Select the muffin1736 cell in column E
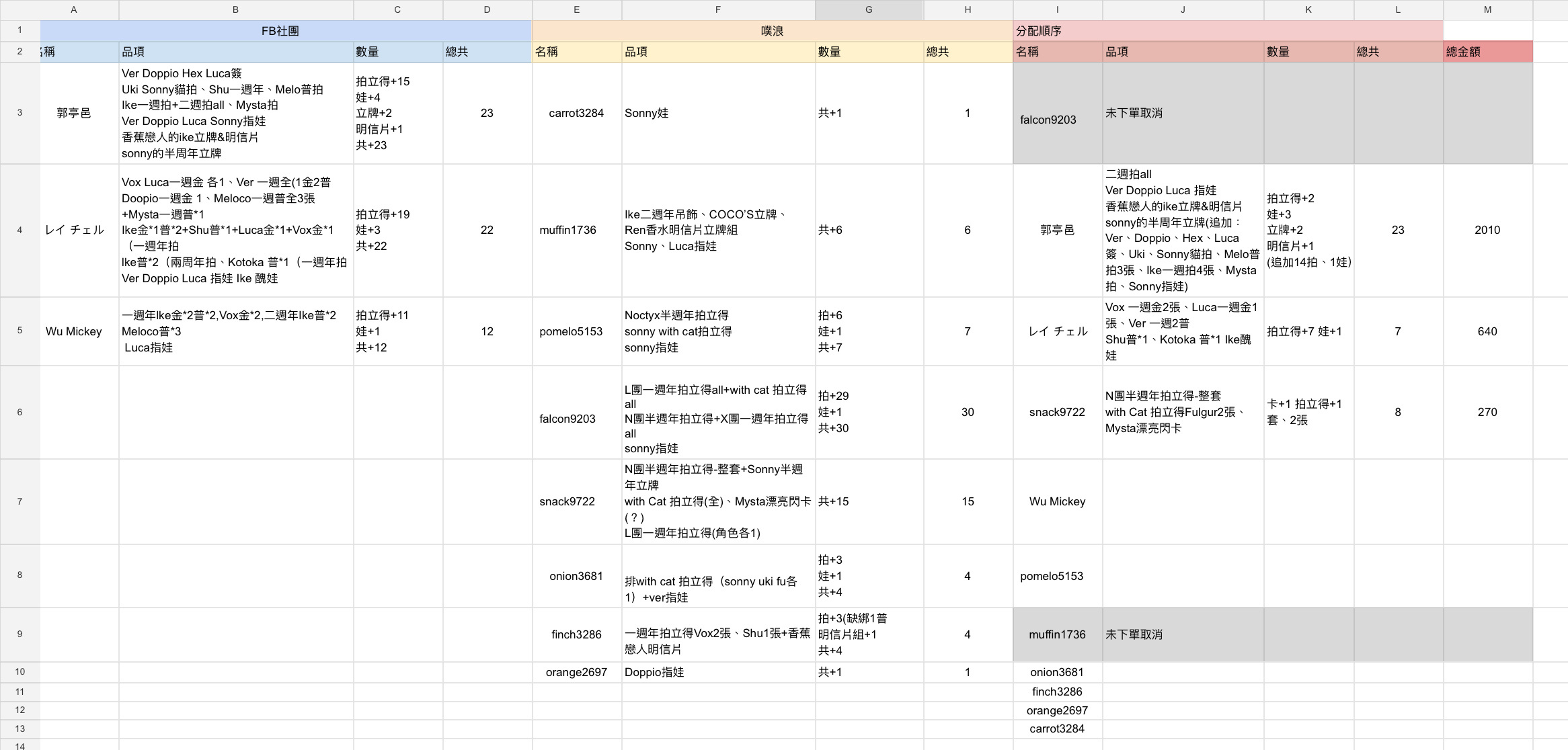Viewport: 1568px width, 750px height. 577,230
